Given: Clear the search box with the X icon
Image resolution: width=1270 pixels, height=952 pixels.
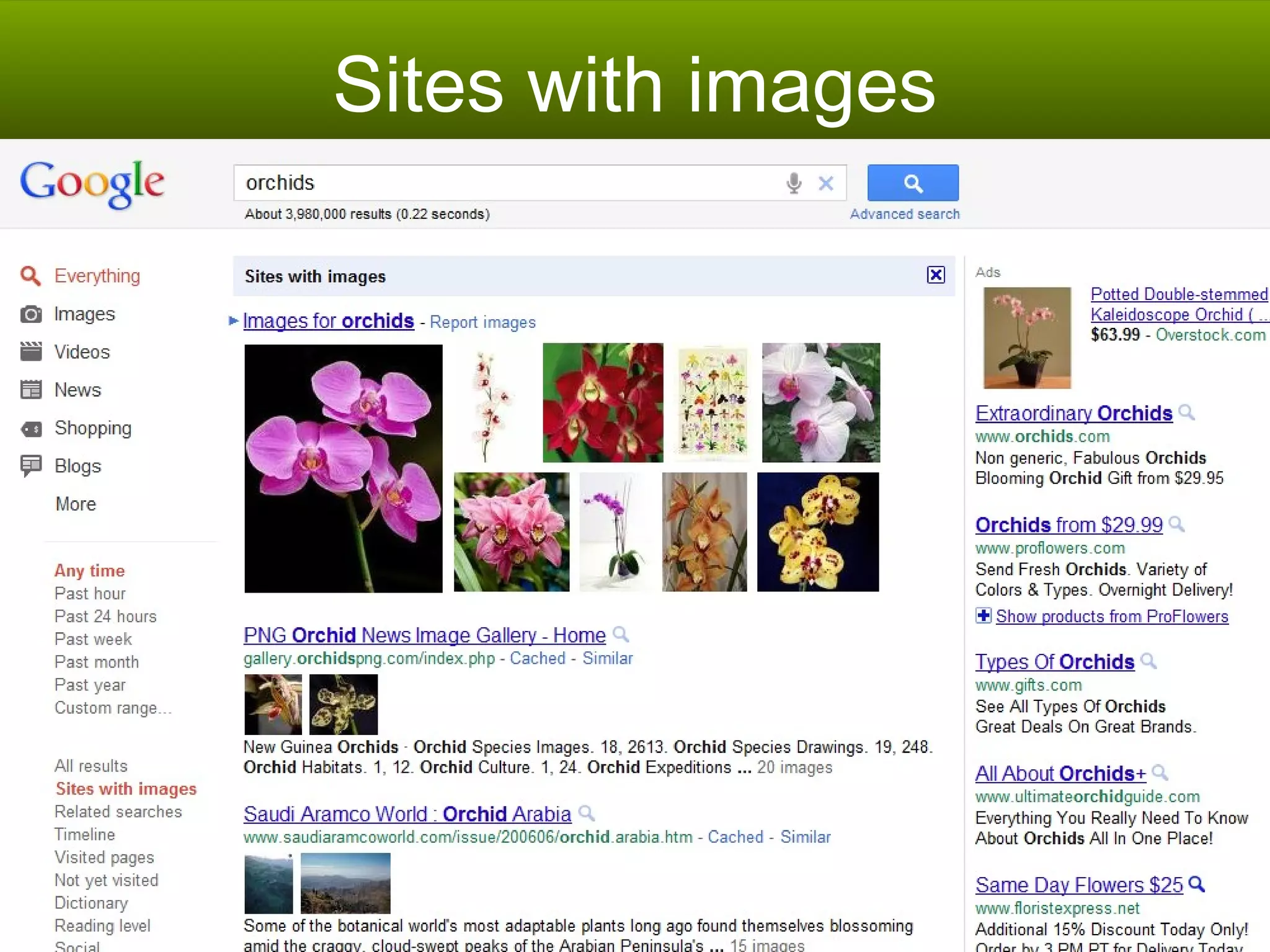Looking at the screenshot, I should coord(826,183).
